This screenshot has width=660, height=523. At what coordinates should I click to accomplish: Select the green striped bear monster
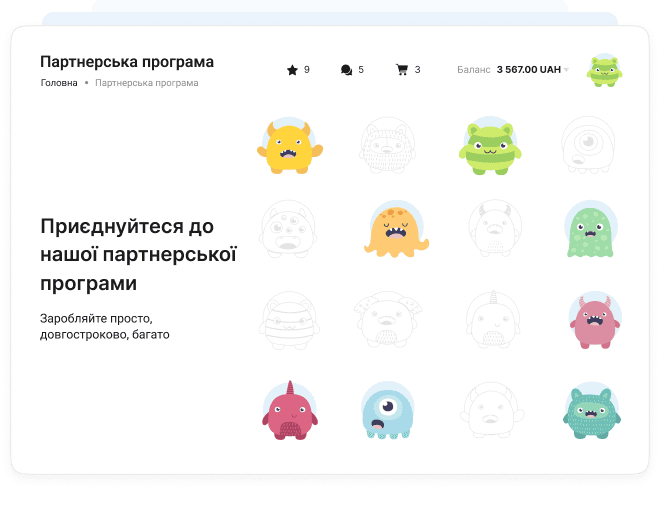tap(490, 146)
